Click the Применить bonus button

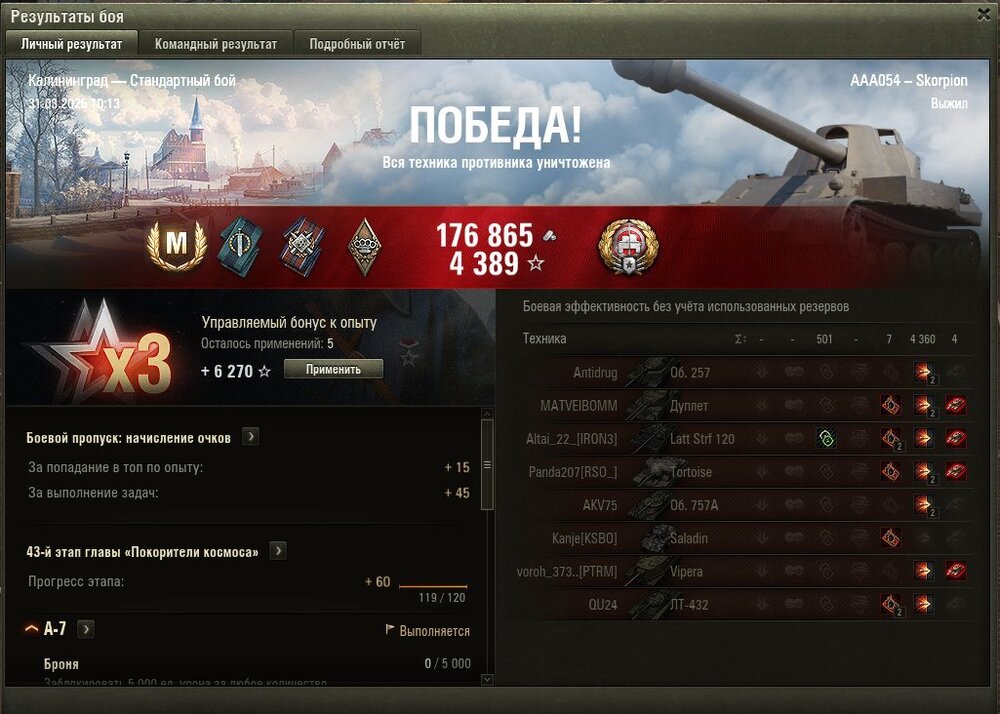click(x=334, y=369)
